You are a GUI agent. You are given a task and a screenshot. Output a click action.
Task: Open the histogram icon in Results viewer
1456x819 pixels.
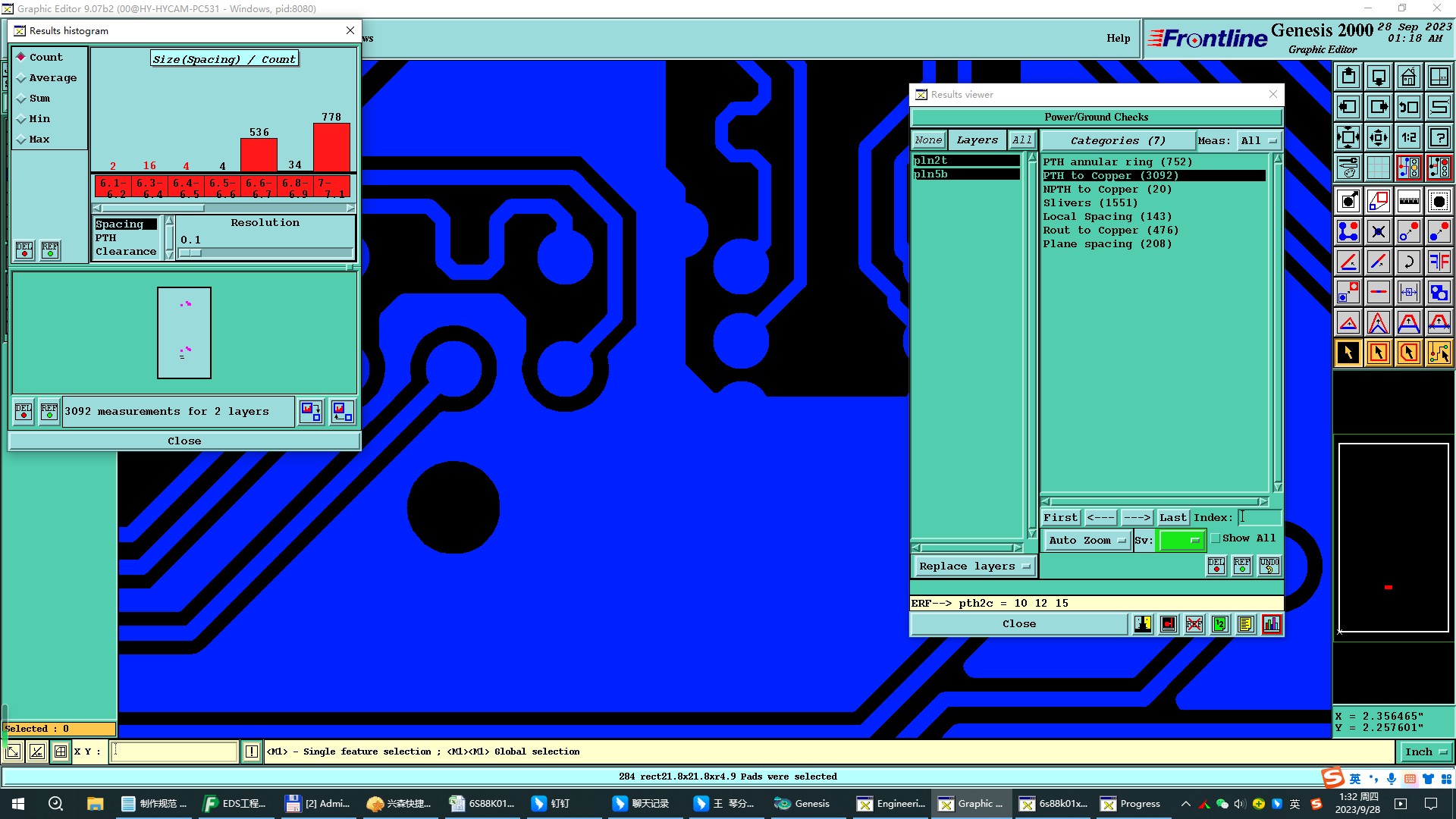(x=1271, y=624)
